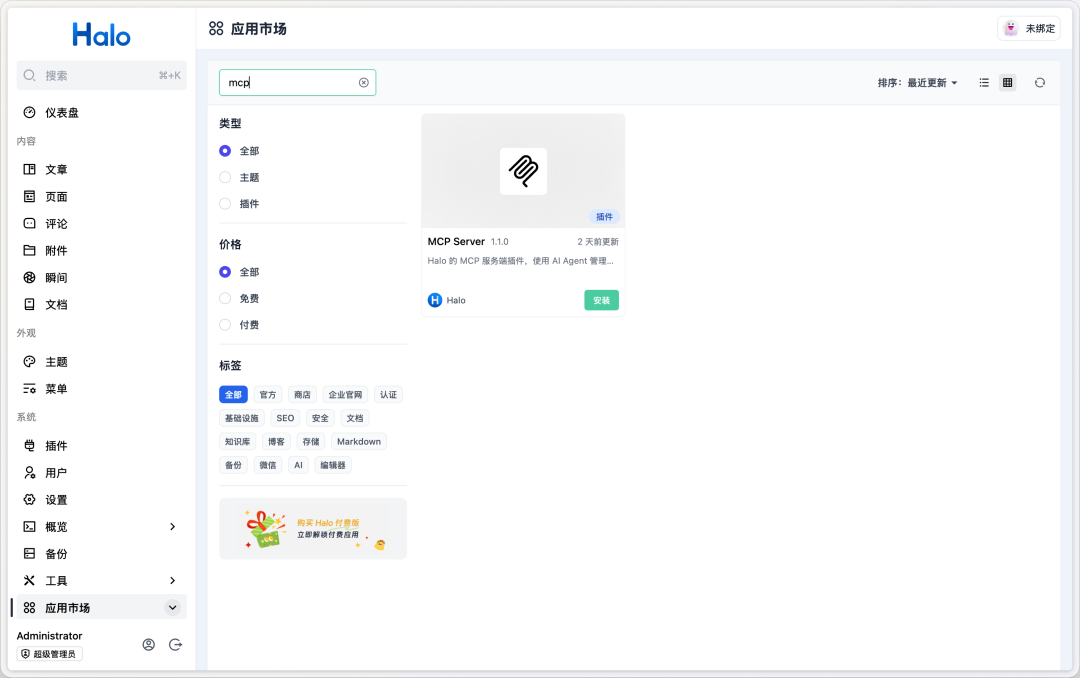Filter by 存储 tag
Image resolution: width=1080 pixels, height=678 pixels.
tap(311, 442)
